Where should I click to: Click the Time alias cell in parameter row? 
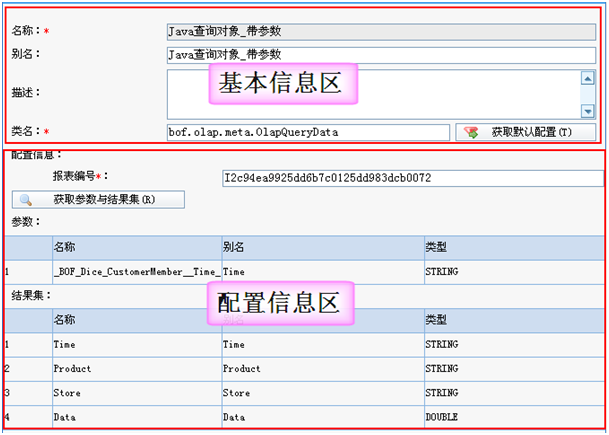pos(323,272)
